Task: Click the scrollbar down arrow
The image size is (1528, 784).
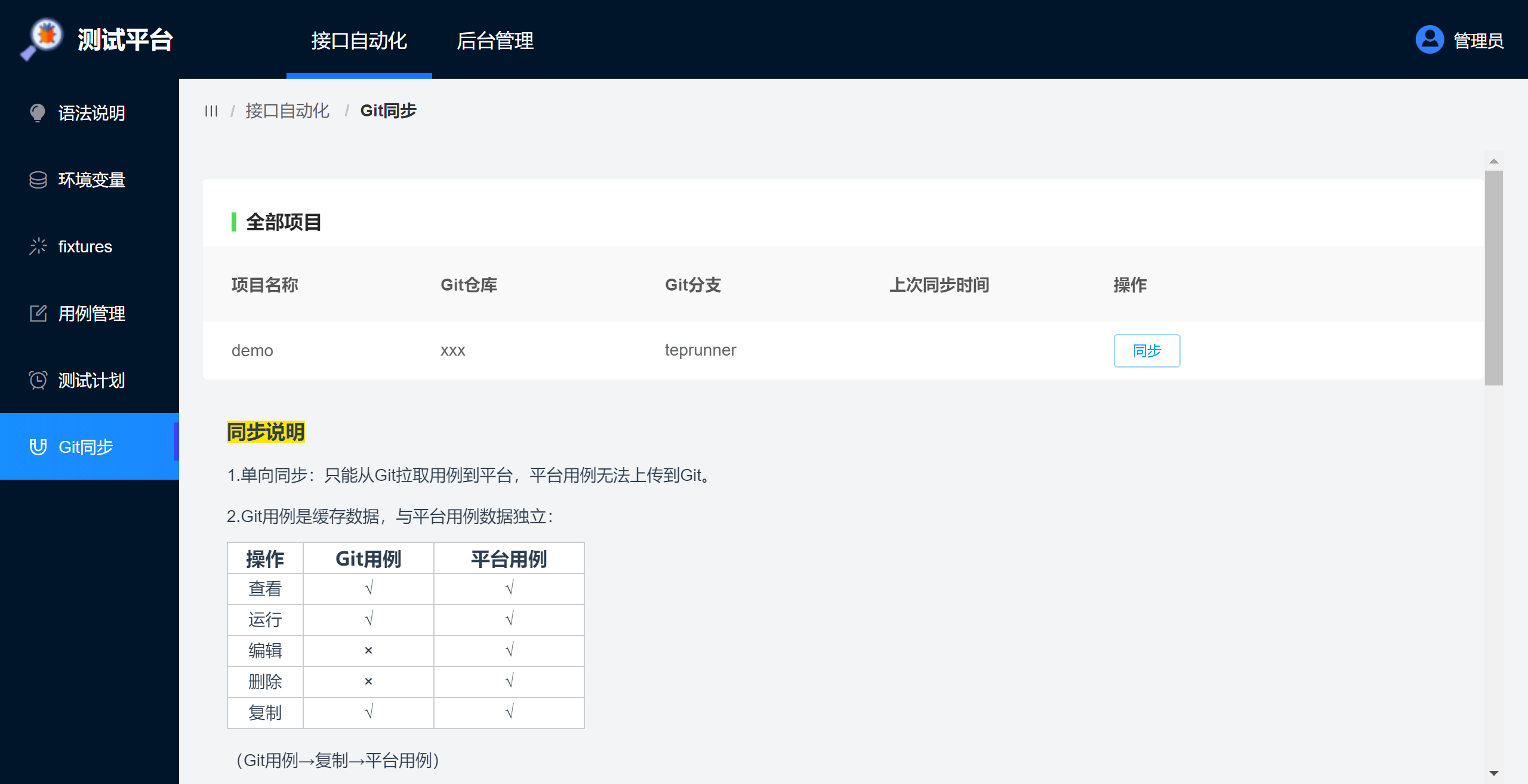Action: [1493, 773]
